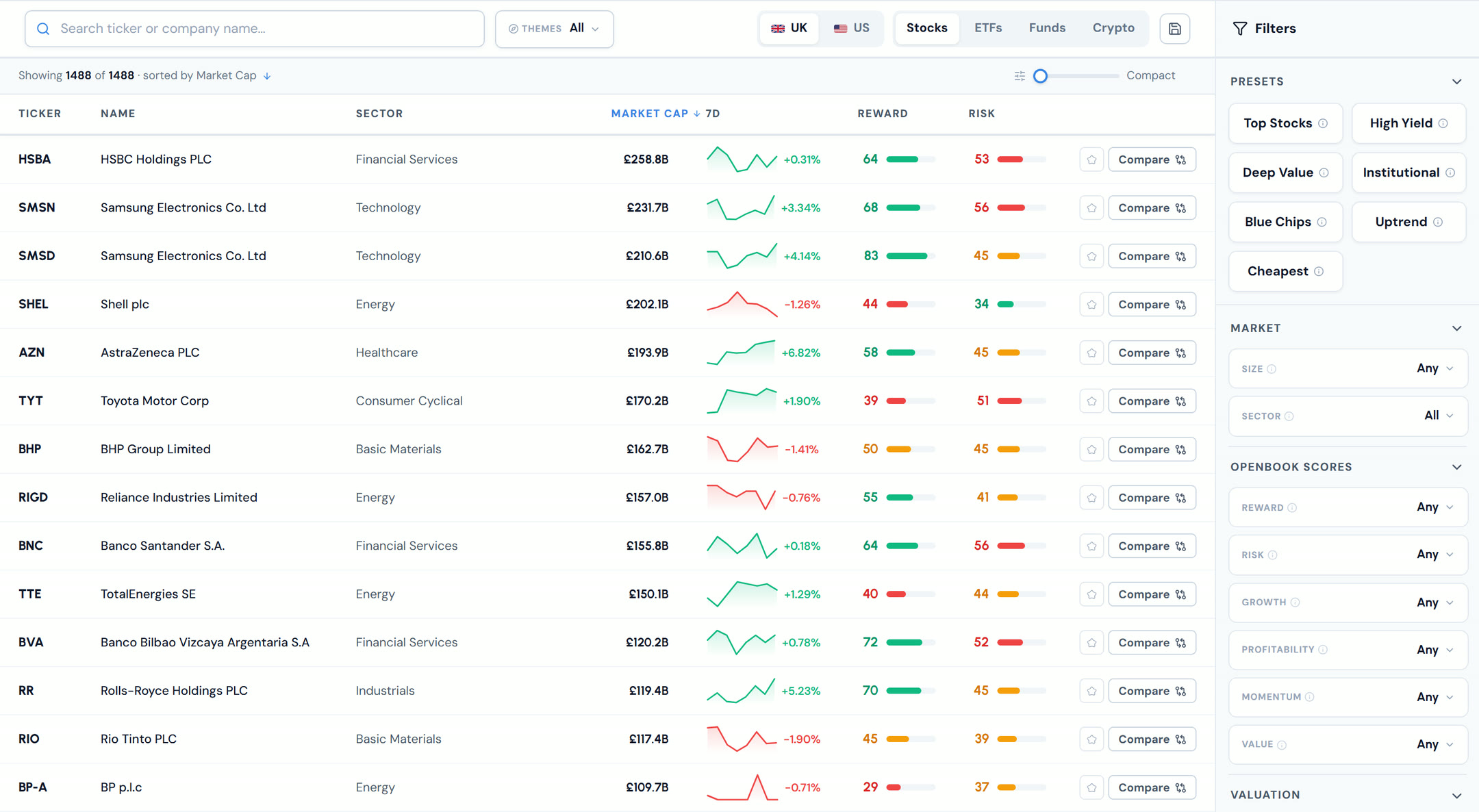Favorite Banco Santander S.A. with the star
1479x812 pixels.
[x=1091, y=546]
